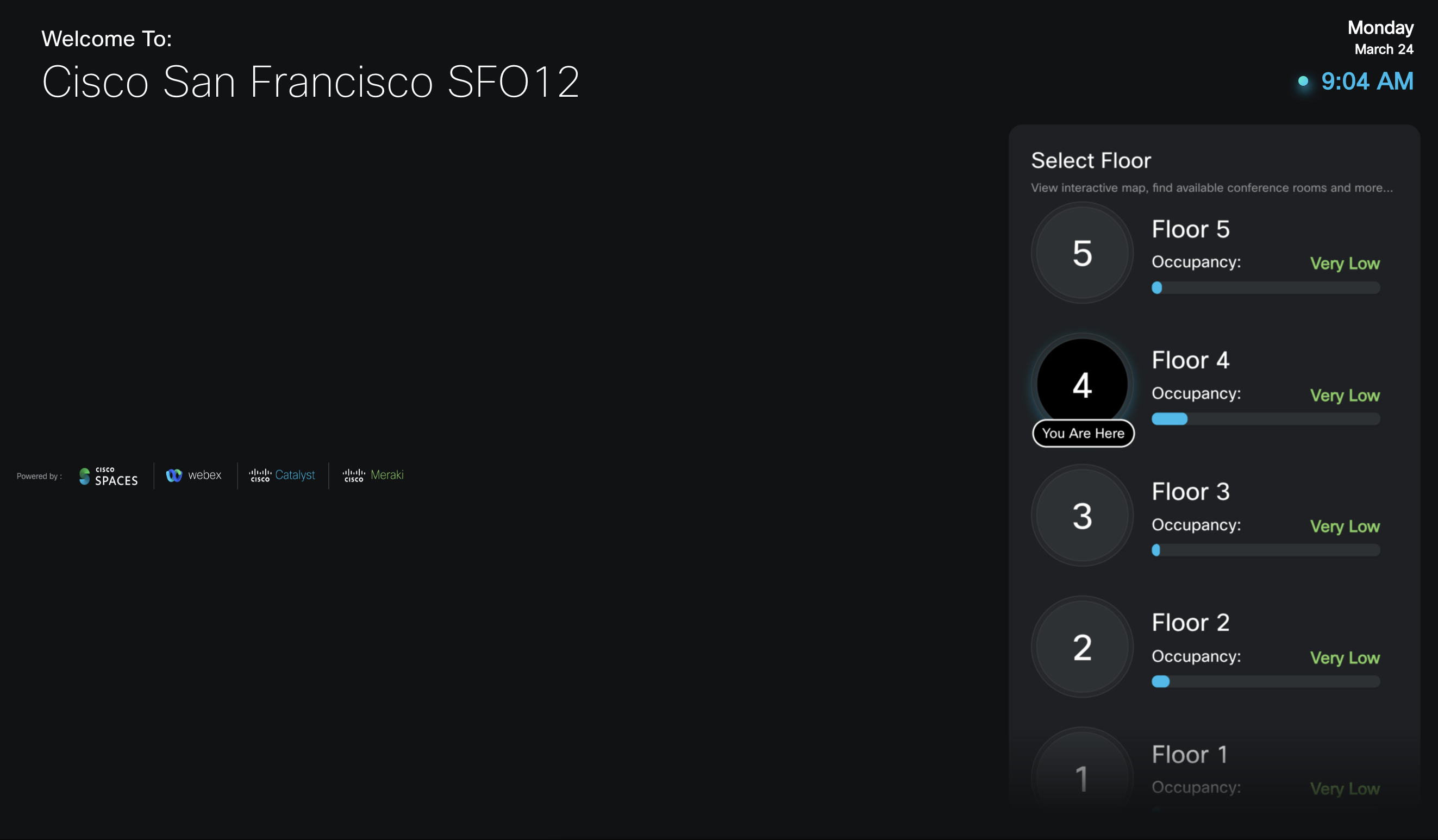Viewport: 1438px width, 840px height.
Task: Select the circular Floor 3 icon
Action: tap(1081, 515)
